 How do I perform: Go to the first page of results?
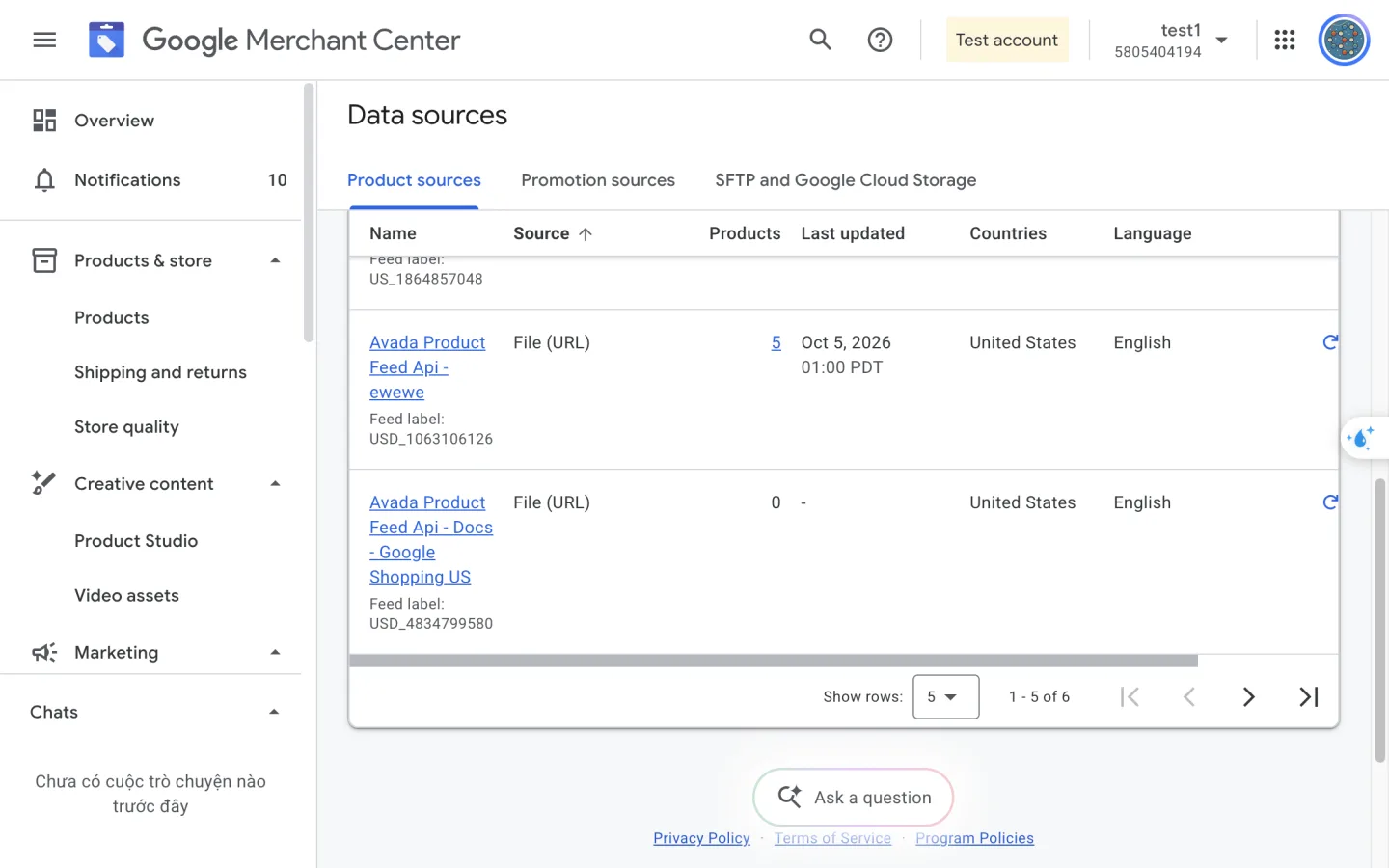click(1130, 696)
